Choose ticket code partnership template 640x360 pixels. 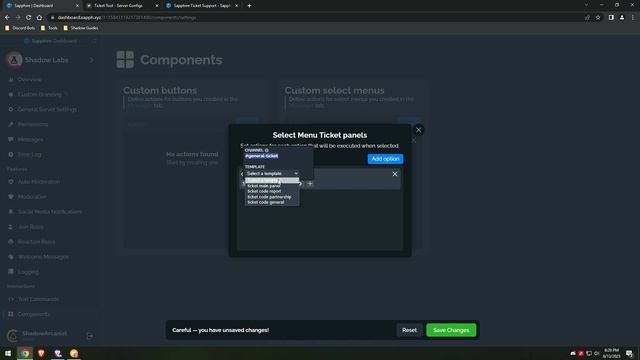269,197
